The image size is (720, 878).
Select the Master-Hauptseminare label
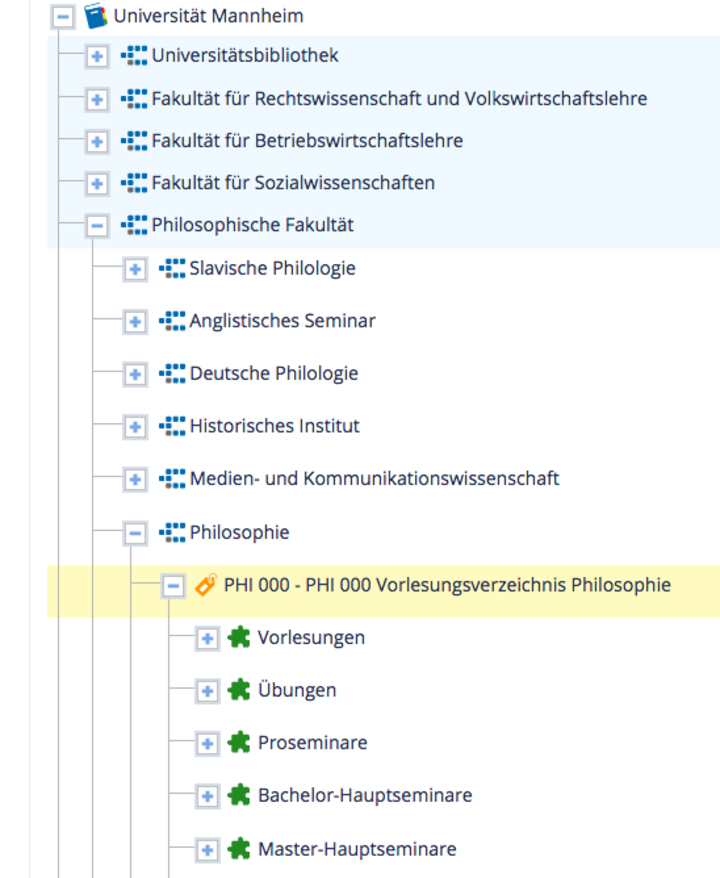tap(357, 849)
